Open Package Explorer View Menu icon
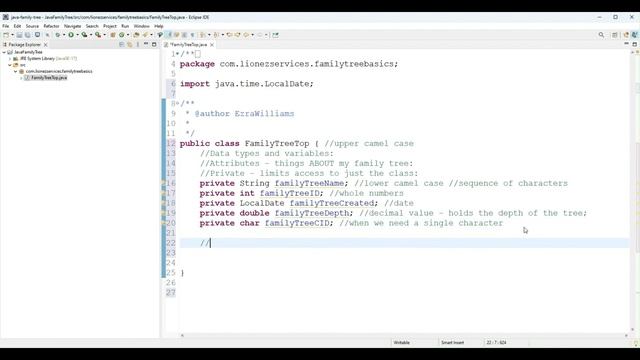 click(x=138, y=44)
